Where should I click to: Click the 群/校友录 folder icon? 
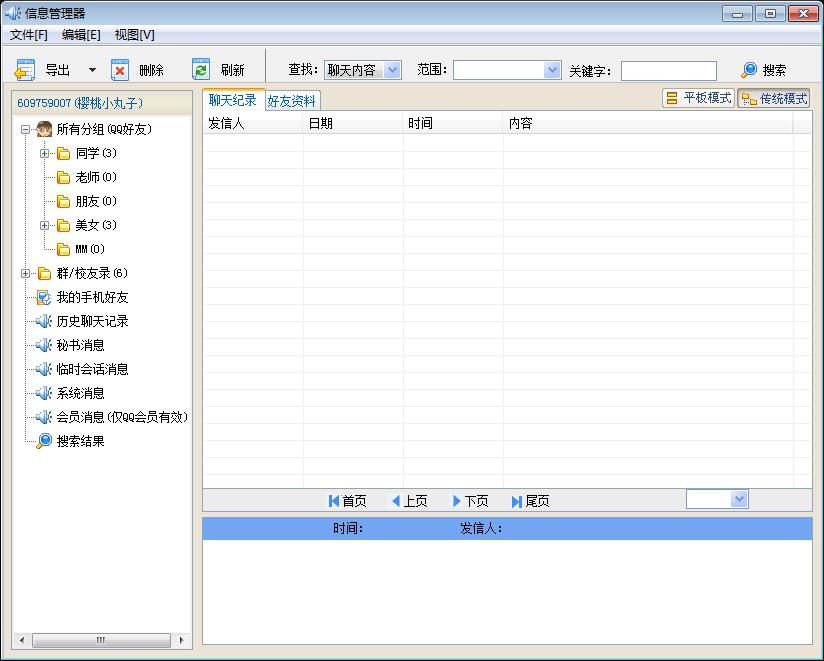pos(45,273)
